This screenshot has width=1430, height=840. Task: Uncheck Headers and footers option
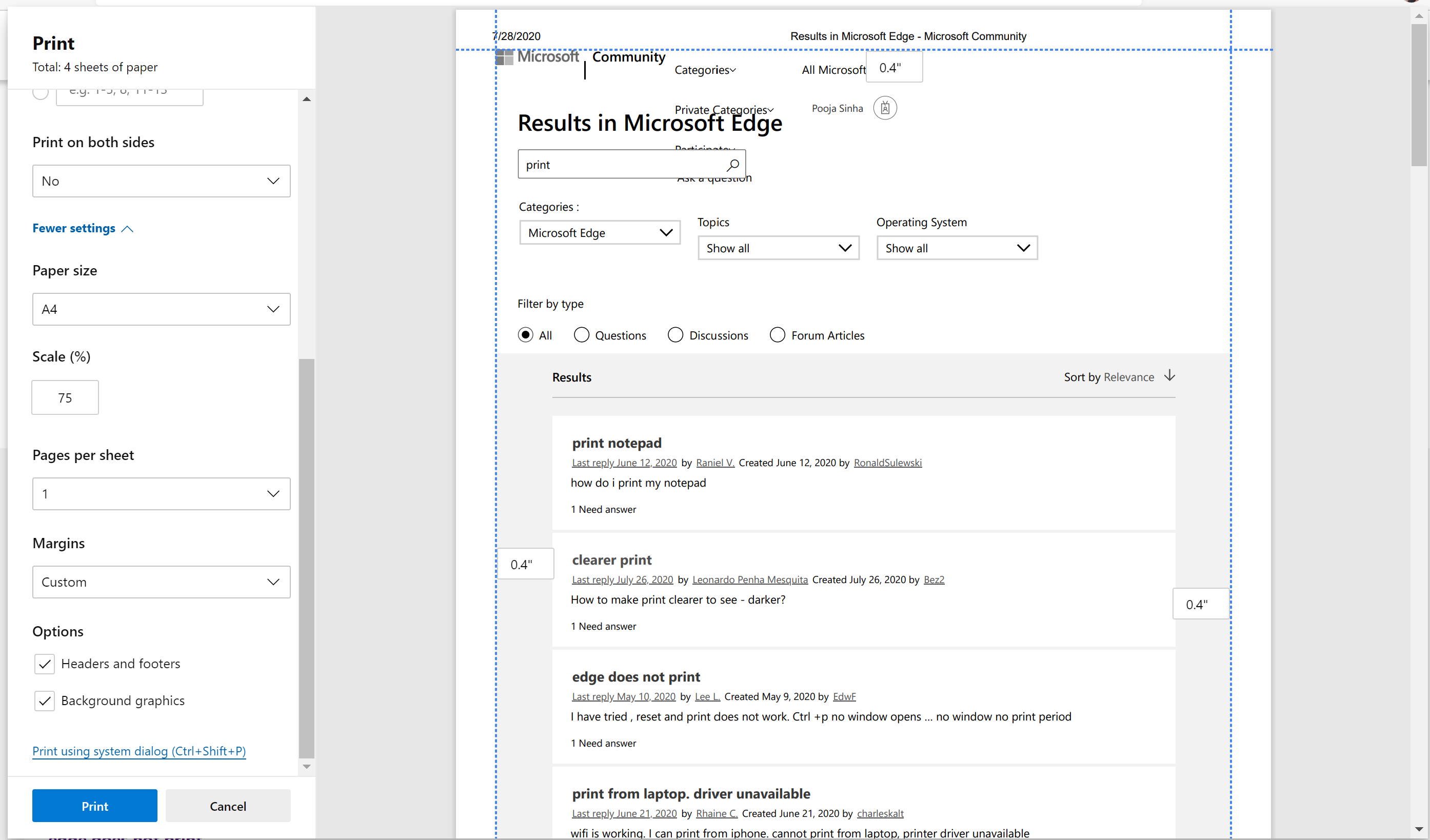pos(45,664)
